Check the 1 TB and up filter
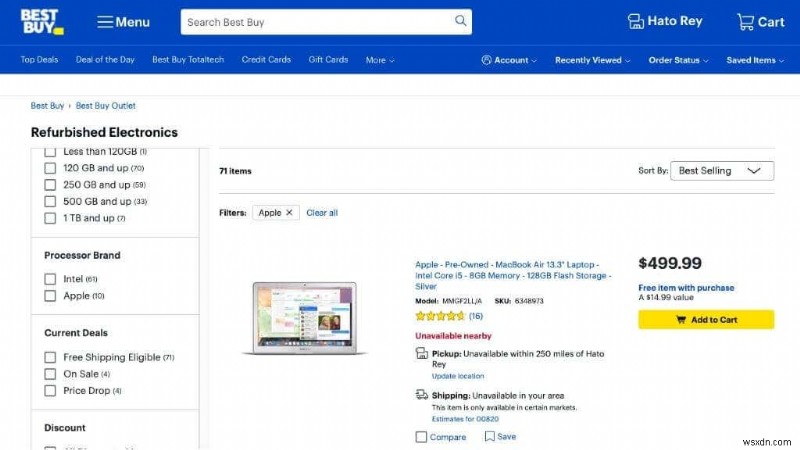The image size is (800, 450). tap(50, 218)
